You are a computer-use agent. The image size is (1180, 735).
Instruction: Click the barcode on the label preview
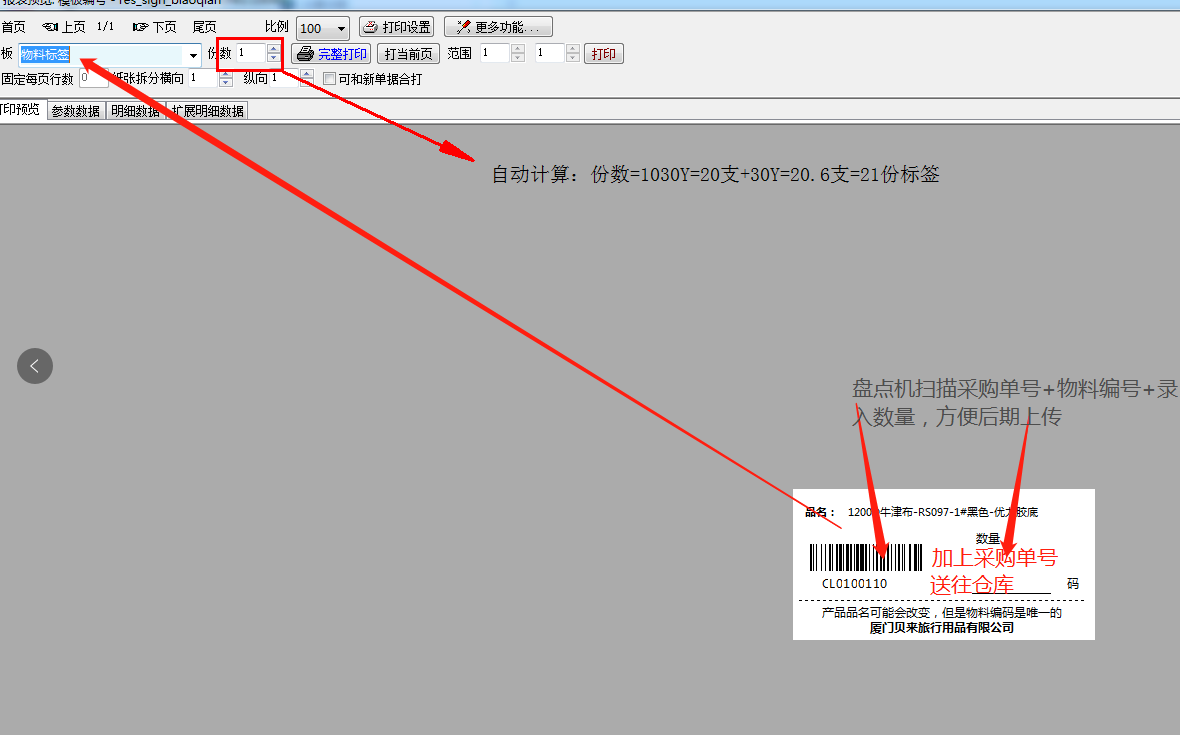865,558
